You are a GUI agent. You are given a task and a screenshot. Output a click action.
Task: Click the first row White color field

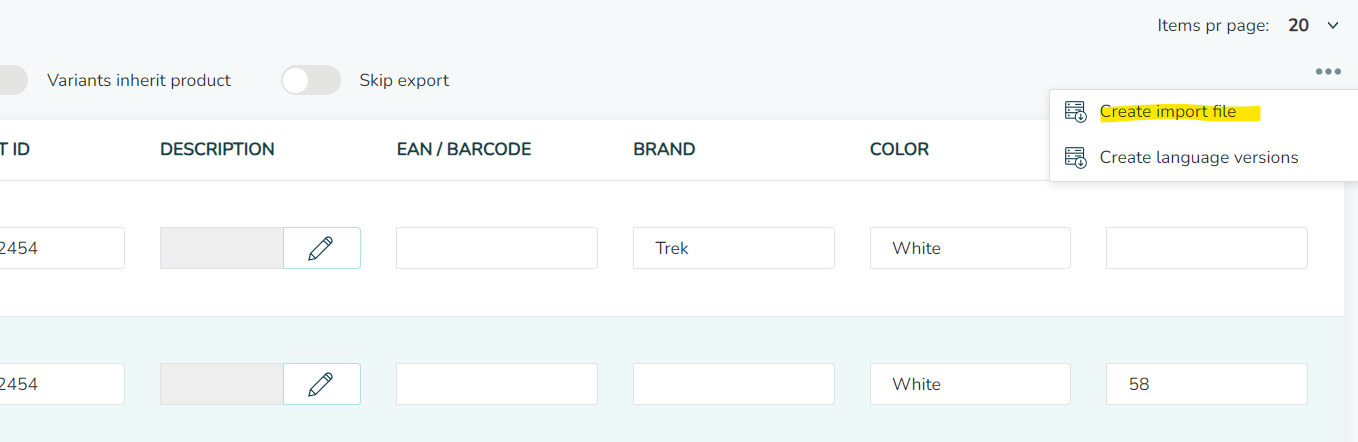click(x=970, y=248)
